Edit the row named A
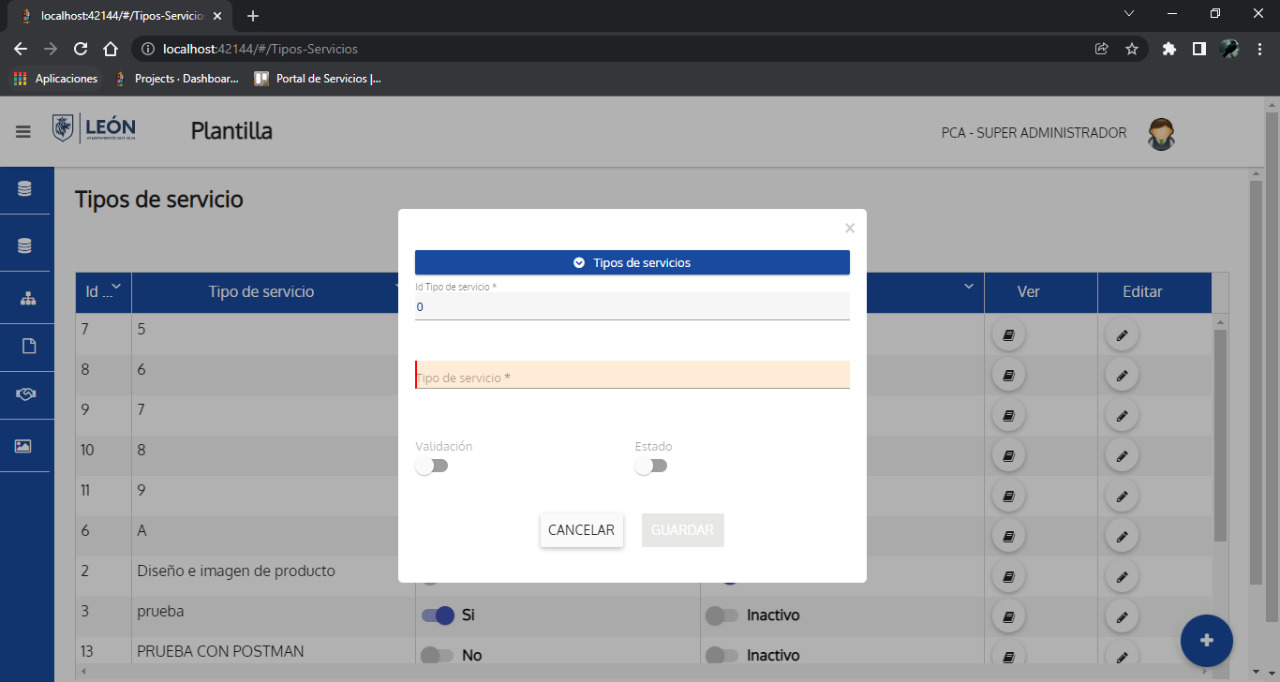The height and width of the screenshot is (682, 1280). (1122, 537)
